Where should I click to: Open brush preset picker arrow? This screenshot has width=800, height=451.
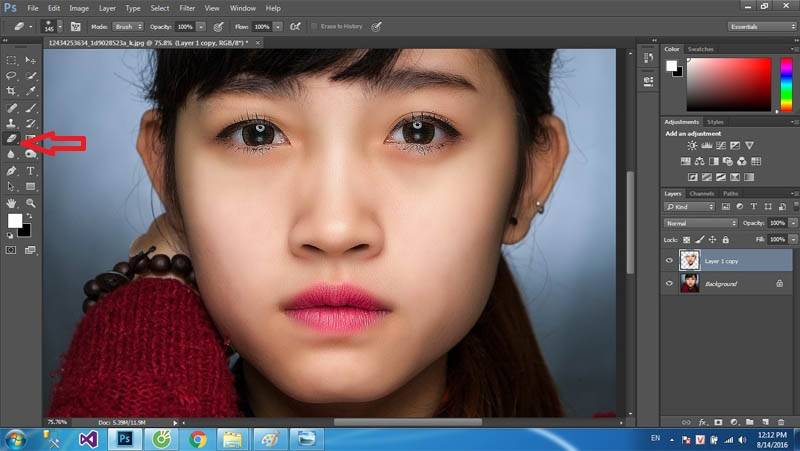point(60,27)
